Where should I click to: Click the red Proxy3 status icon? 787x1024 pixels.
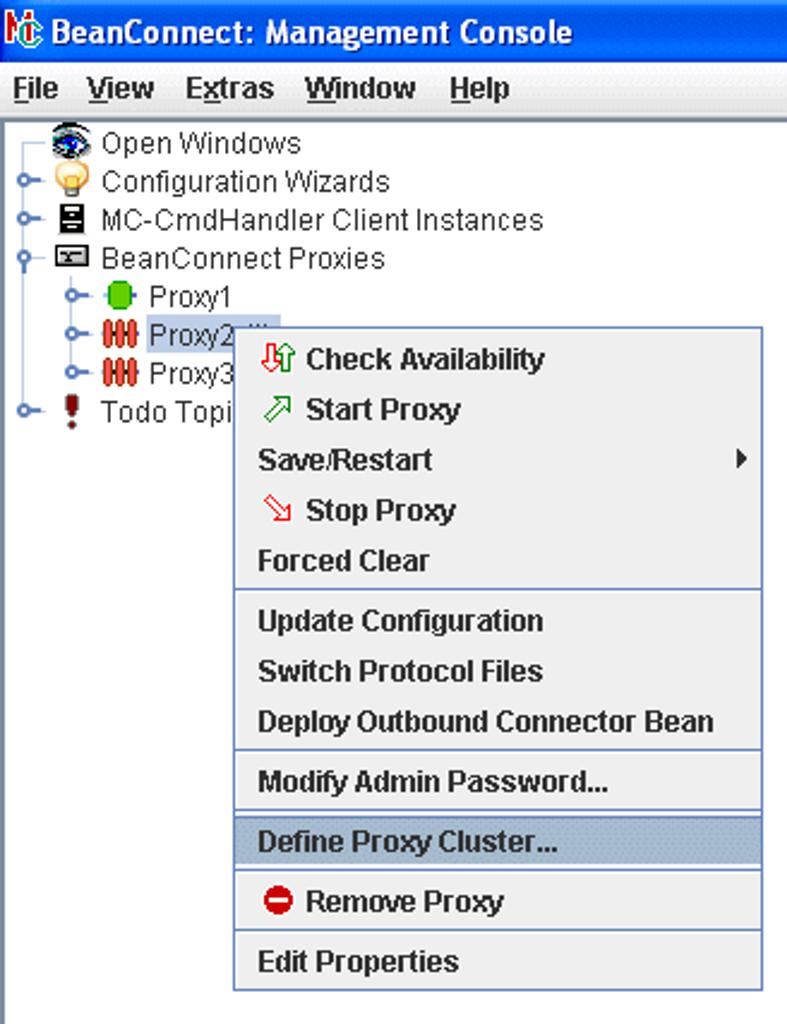120,373
